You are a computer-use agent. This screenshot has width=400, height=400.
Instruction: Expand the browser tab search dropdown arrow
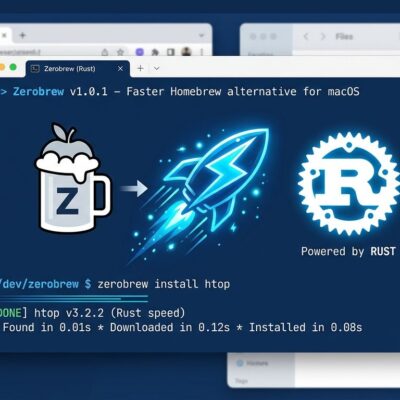pos(201,35)
